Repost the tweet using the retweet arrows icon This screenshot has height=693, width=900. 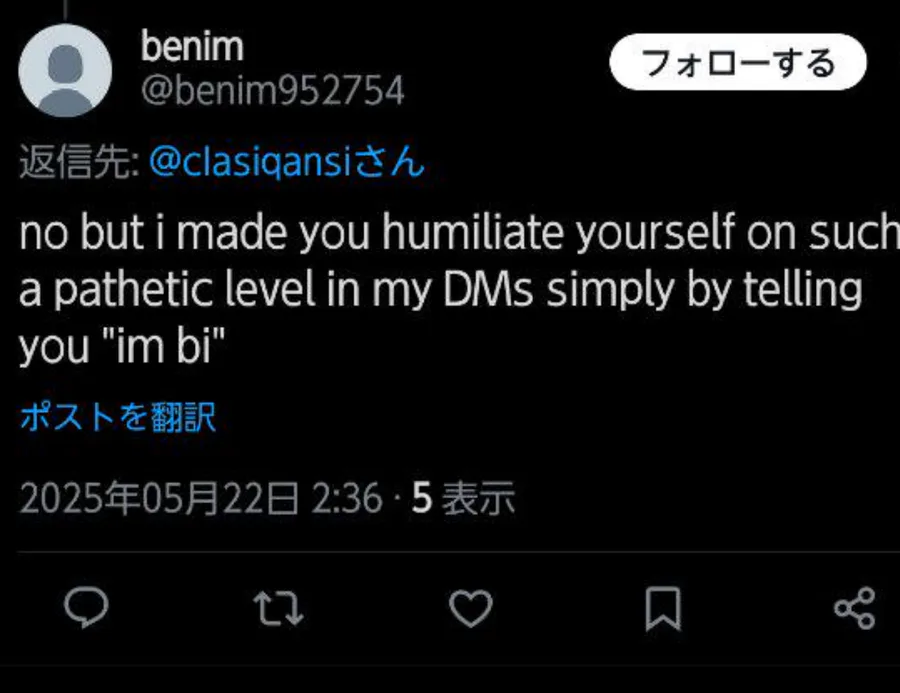(x=279, y=607)
